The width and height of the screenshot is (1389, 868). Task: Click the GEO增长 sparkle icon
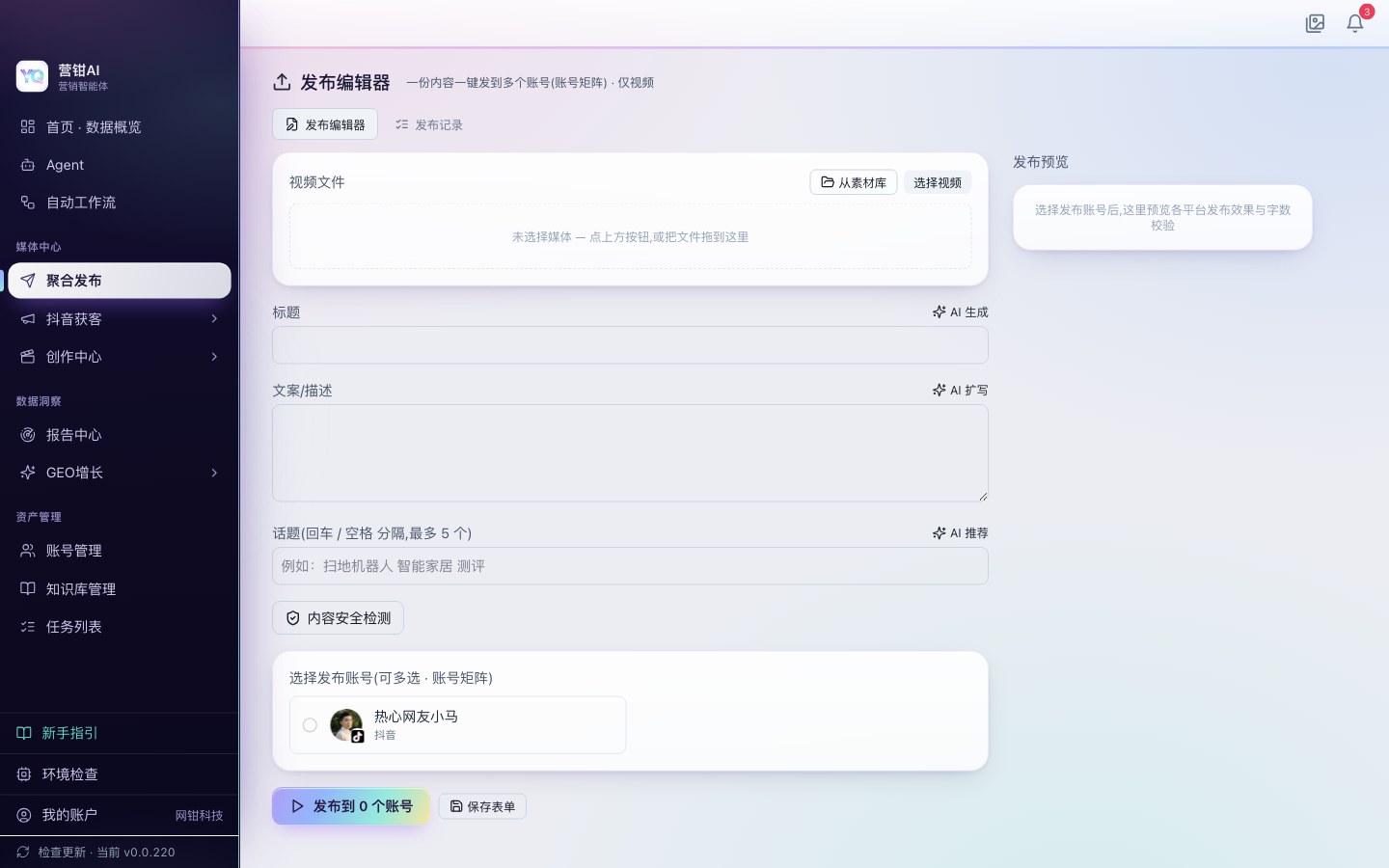[x=28, y=473]
